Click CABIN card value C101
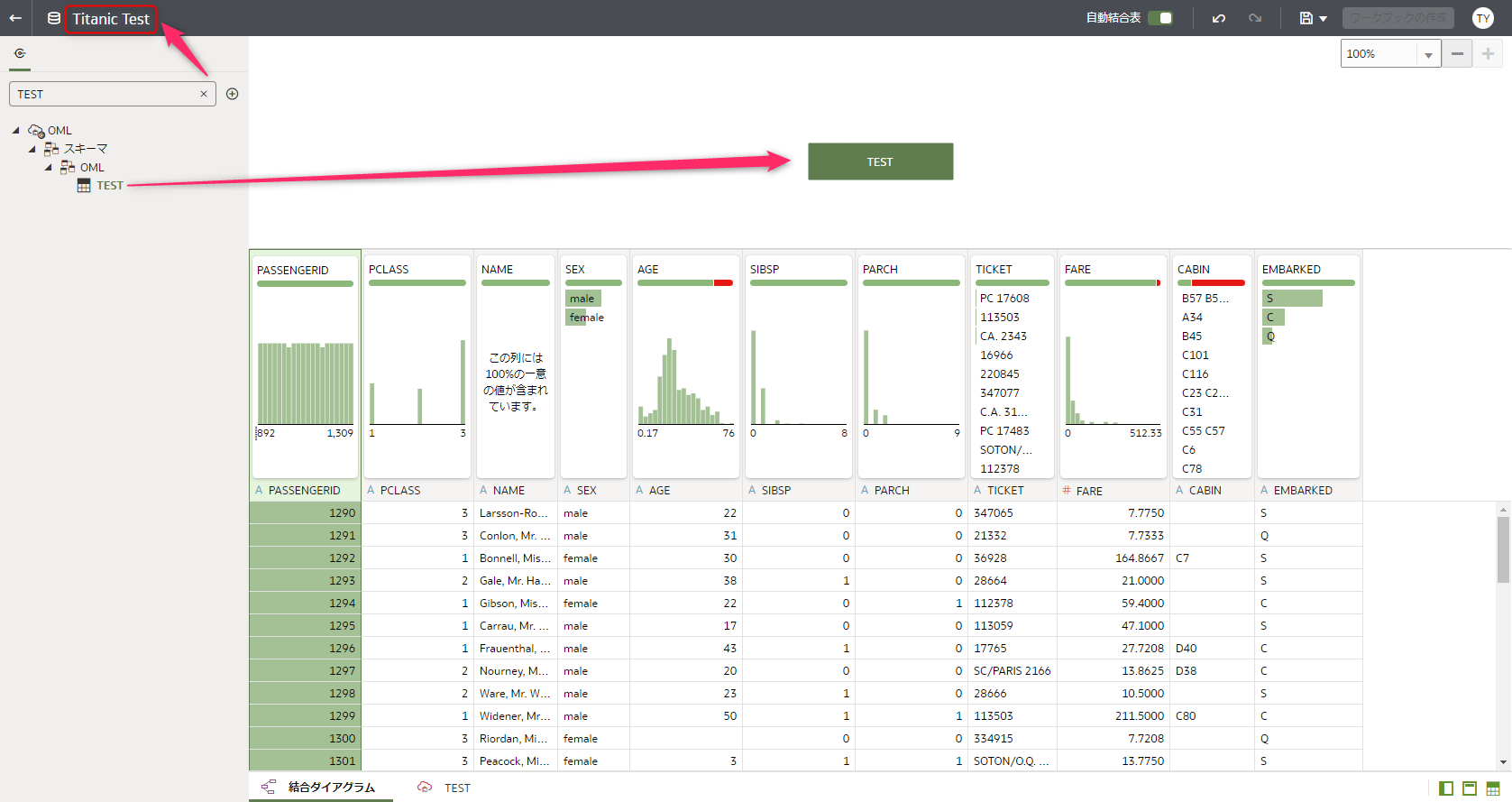This screenshot has height=802, width=1512. 1196,355
